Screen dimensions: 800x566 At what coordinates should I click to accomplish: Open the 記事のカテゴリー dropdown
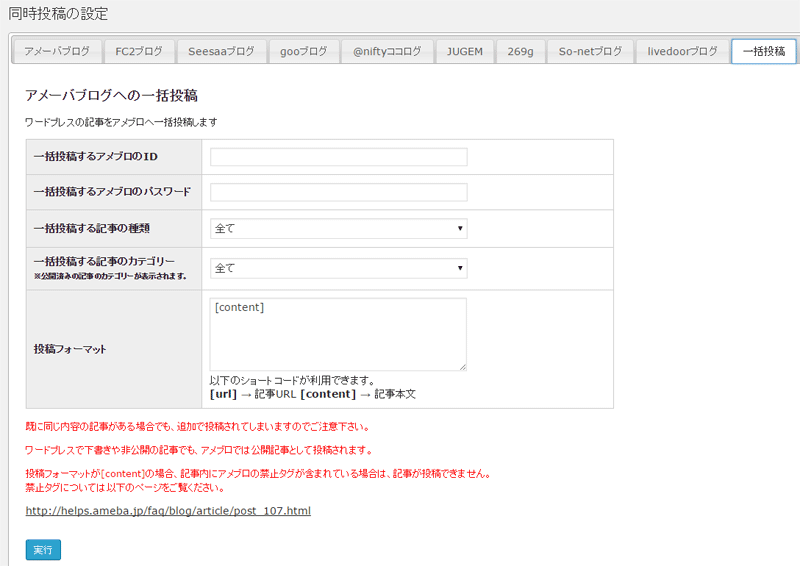click(339, 268)
